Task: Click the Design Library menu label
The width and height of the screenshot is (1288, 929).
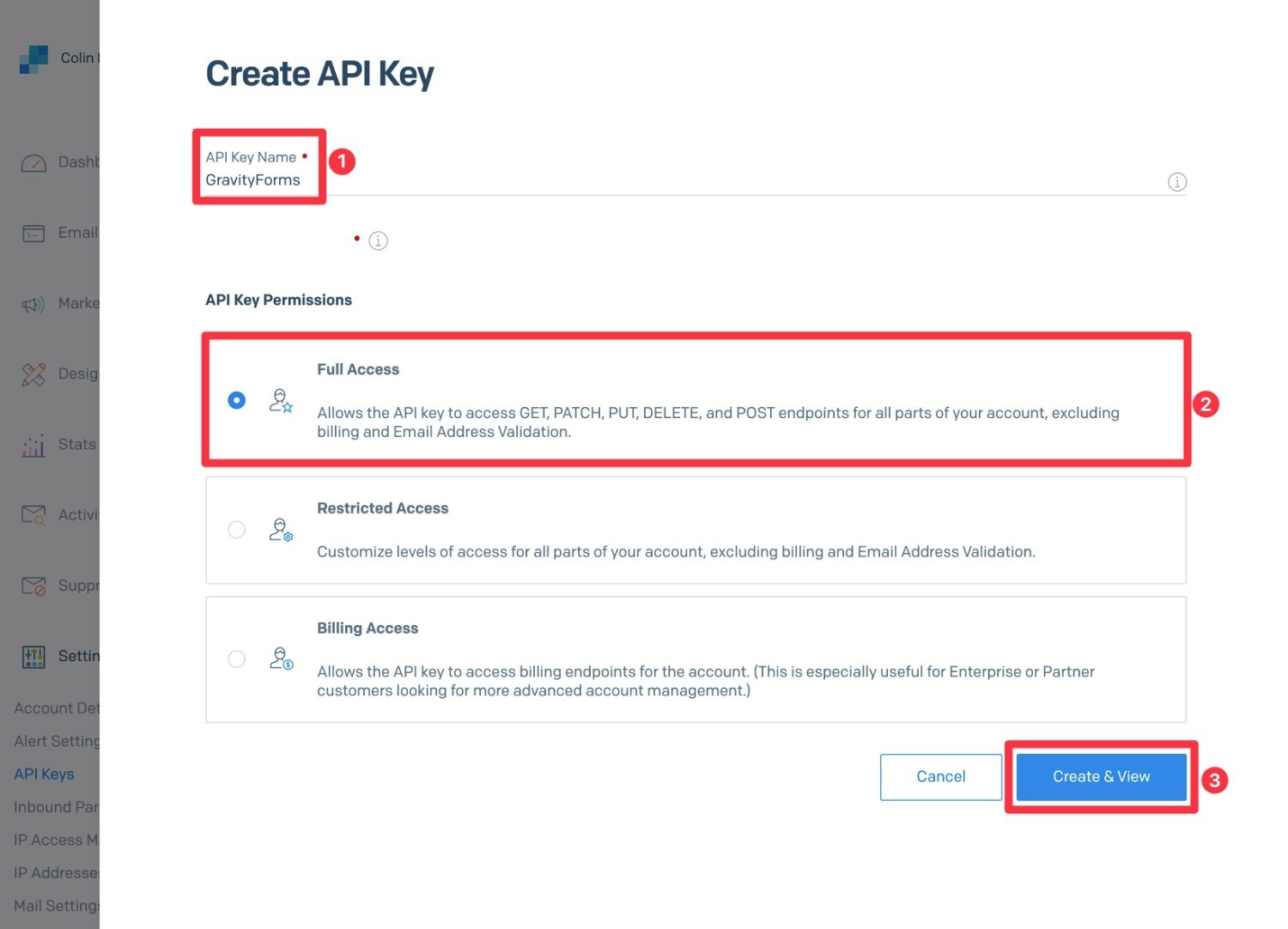Action: (x=79, y=374)
